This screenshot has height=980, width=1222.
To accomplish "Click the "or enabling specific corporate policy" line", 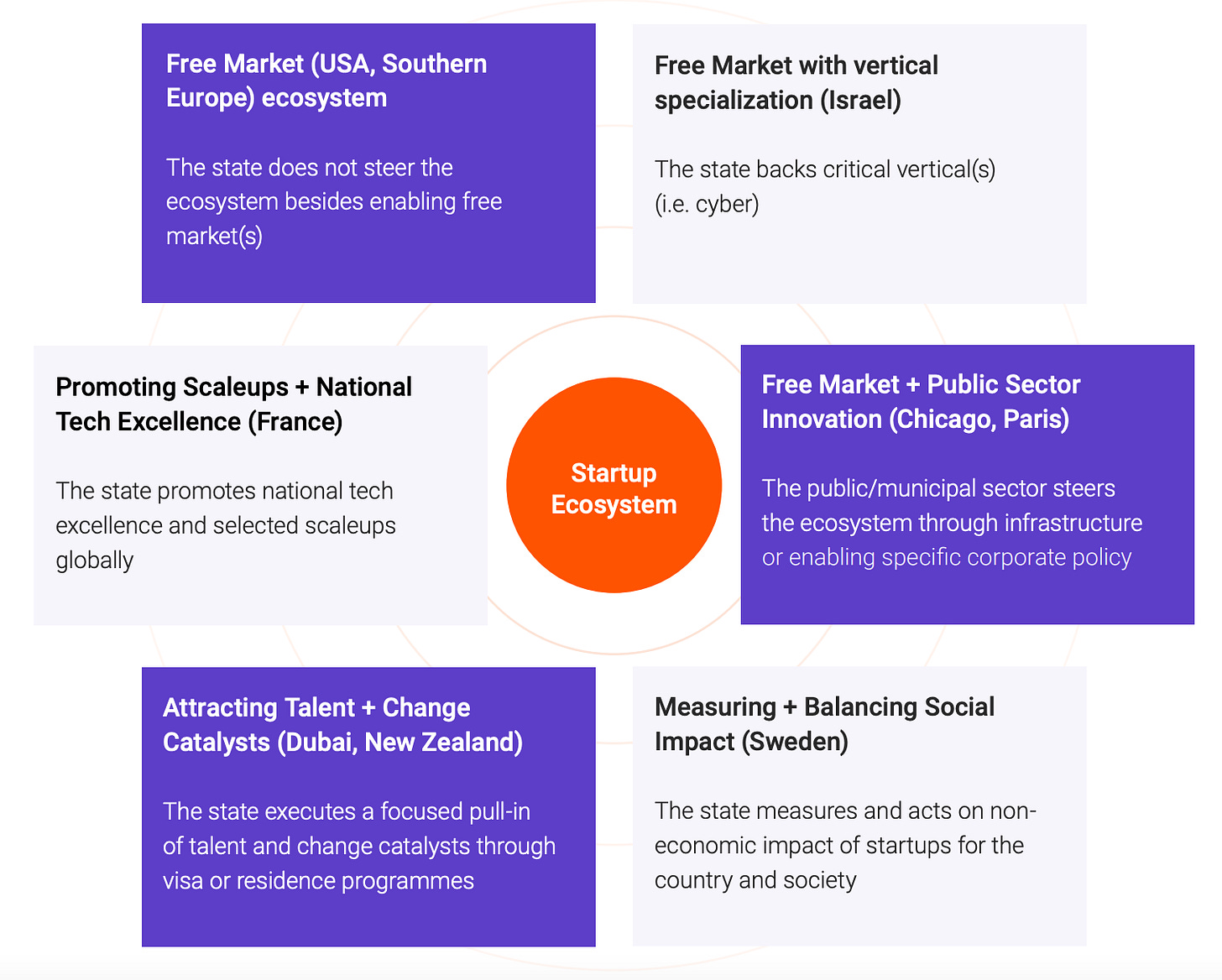I will click(946, 558).
